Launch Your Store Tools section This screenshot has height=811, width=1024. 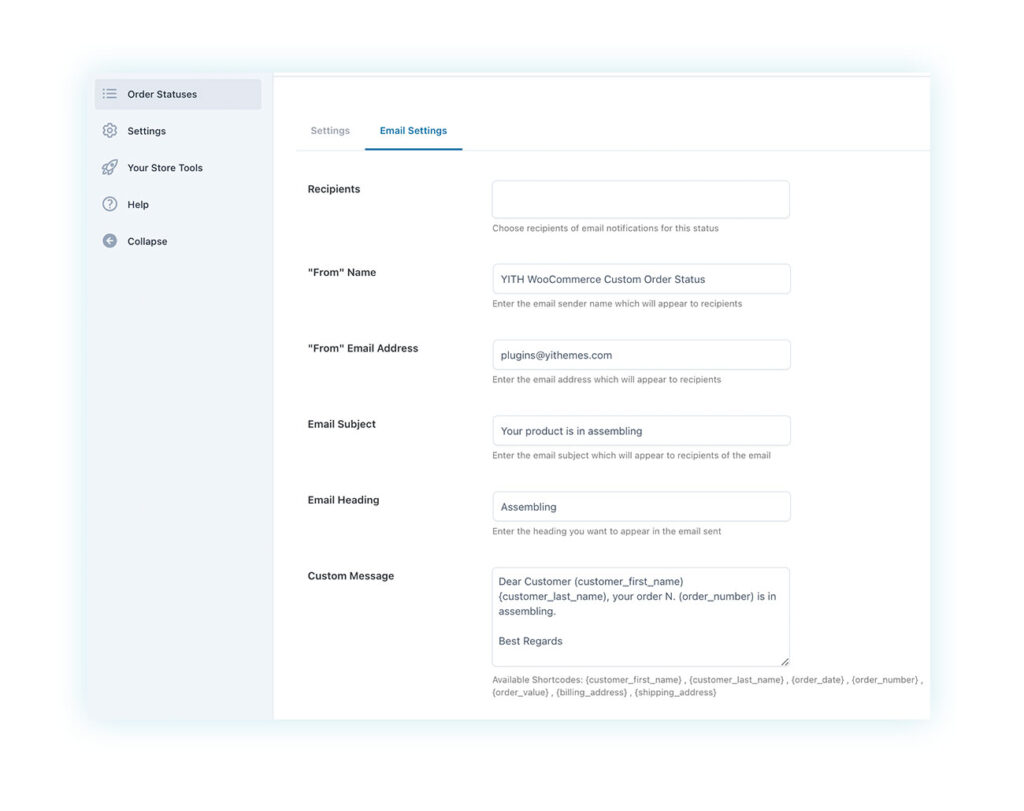tap(163, 167)
